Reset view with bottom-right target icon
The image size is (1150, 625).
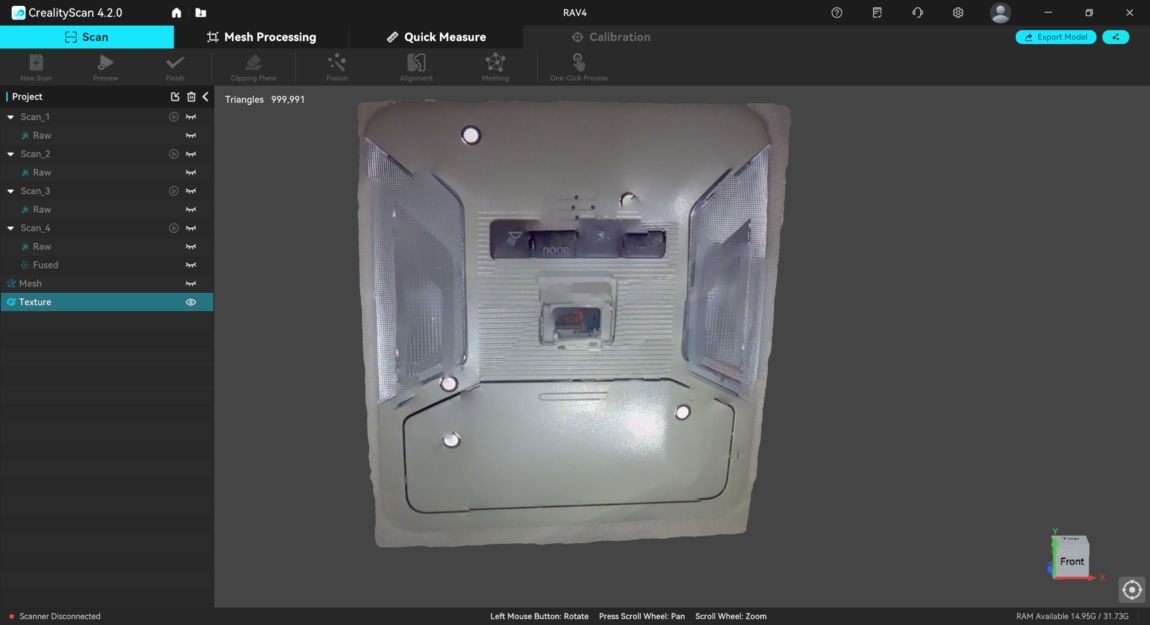click(1131, 589)
